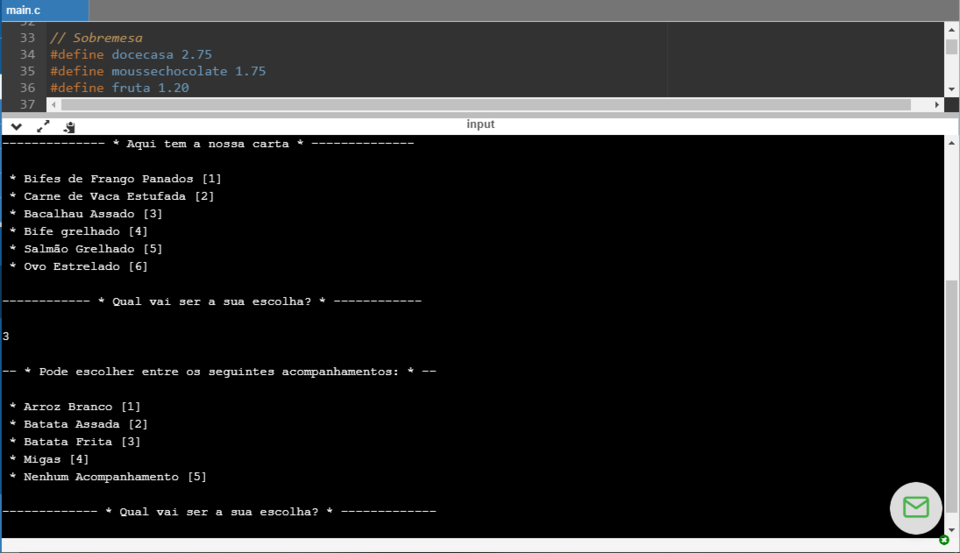Viewport: 960px width, 553px height.
Task: Click editor scrollbar up arrow
Action: click(x=951, y=29)
